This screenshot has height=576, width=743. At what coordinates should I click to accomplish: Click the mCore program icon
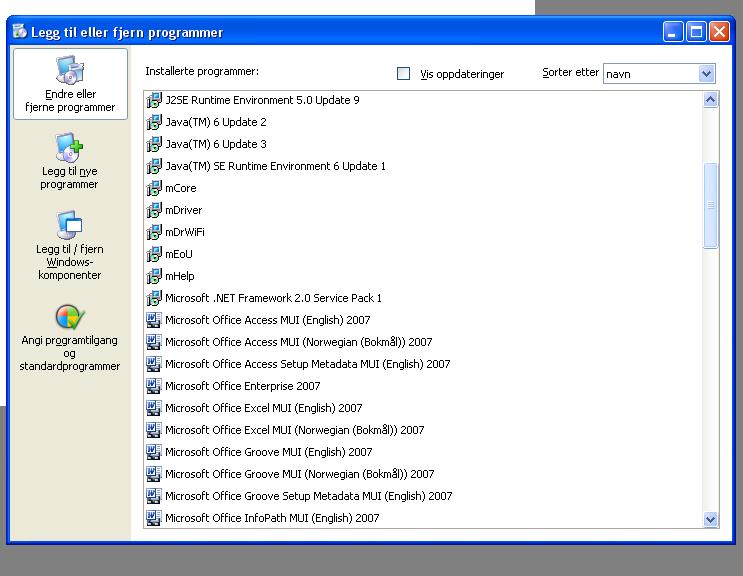pyautogui.click(x=154, y=188)
